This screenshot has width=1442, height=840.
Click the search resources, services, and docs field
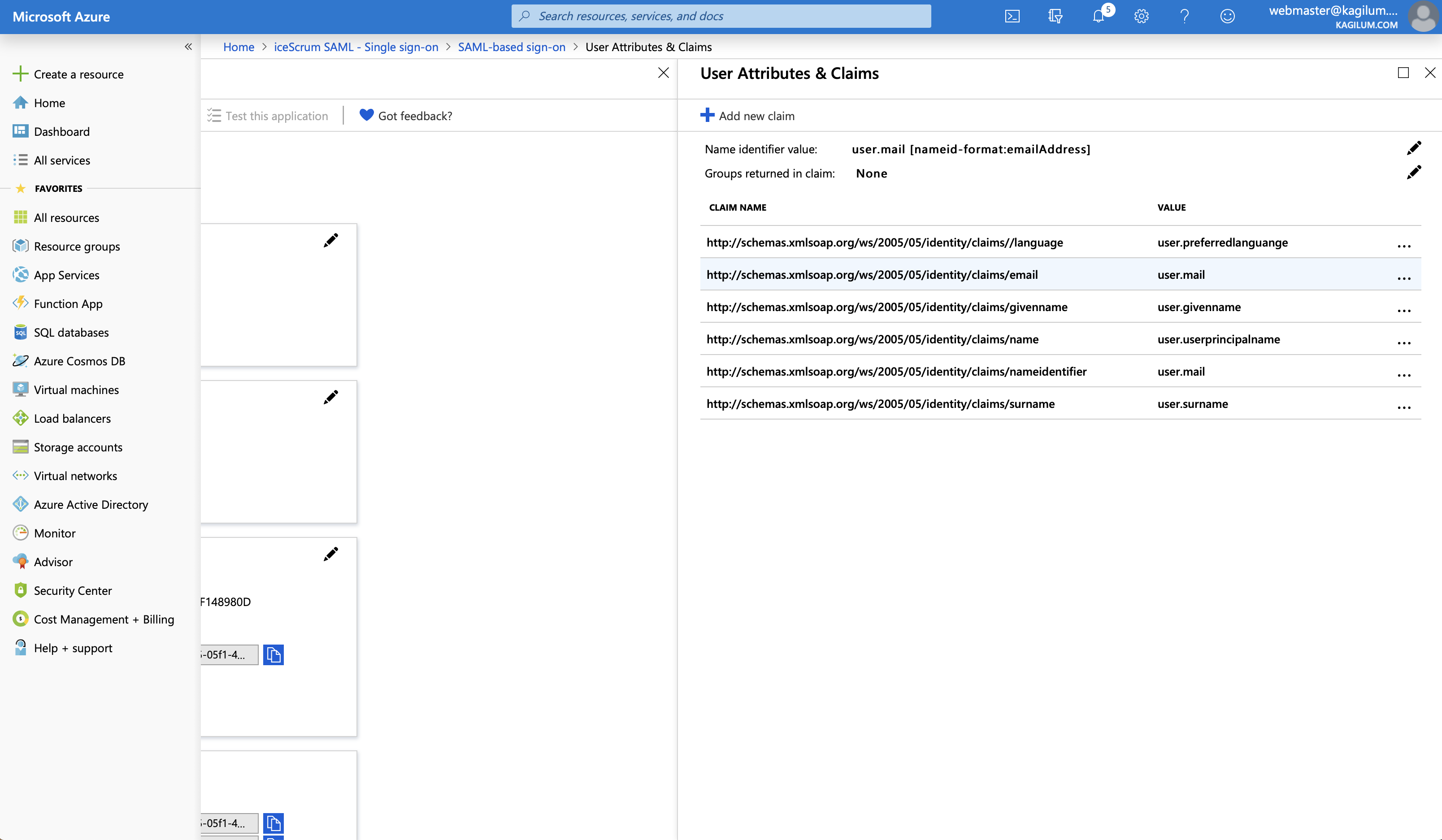click(x=721, y=16)
